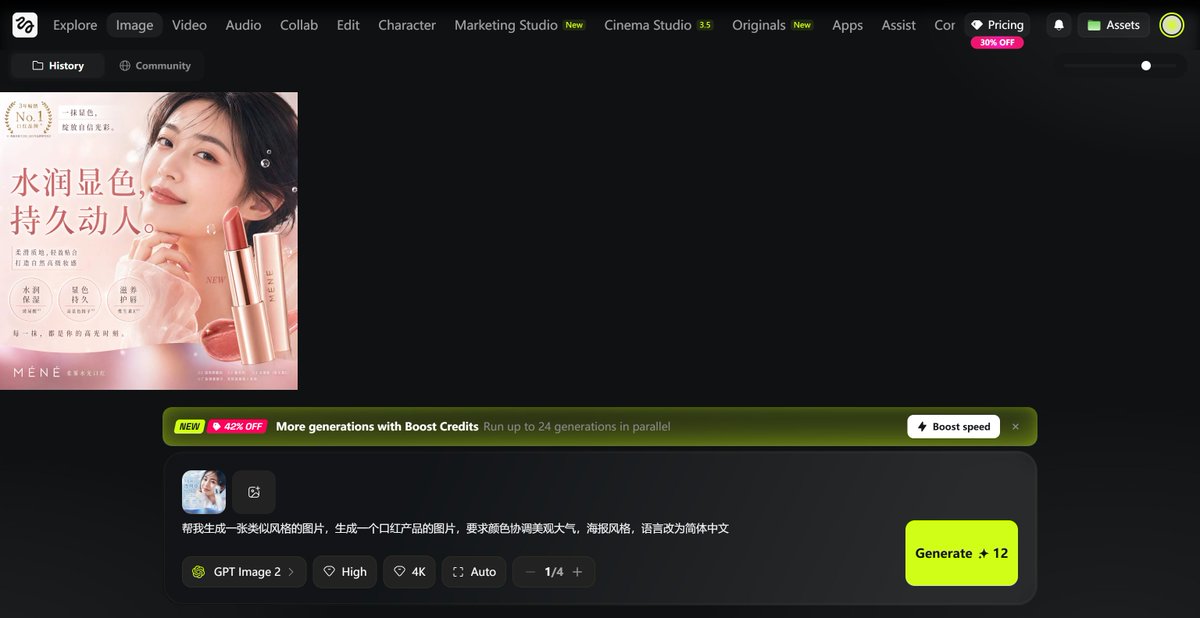1200x618 pixels.
Task: Click the add image upload icon
Action: pyautogui.click(x=254, y=492)
